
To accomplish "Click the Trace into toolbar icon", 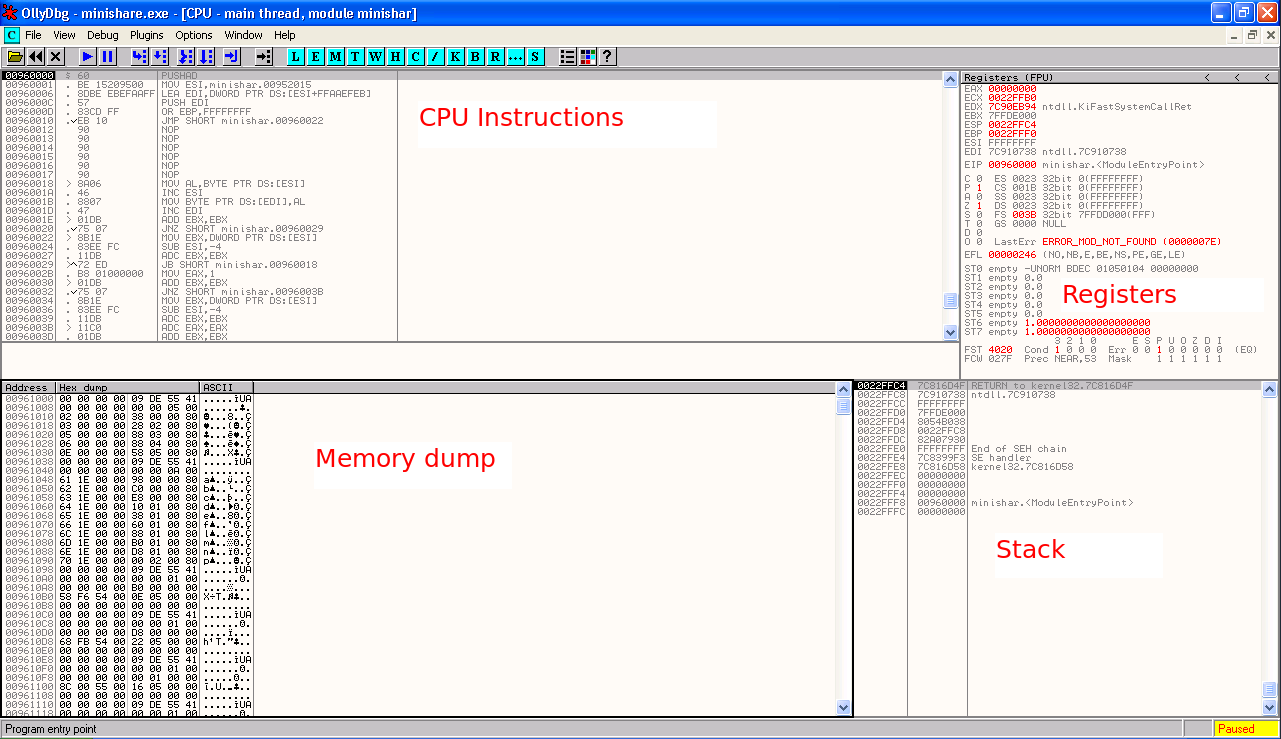I will pos(186,57).
